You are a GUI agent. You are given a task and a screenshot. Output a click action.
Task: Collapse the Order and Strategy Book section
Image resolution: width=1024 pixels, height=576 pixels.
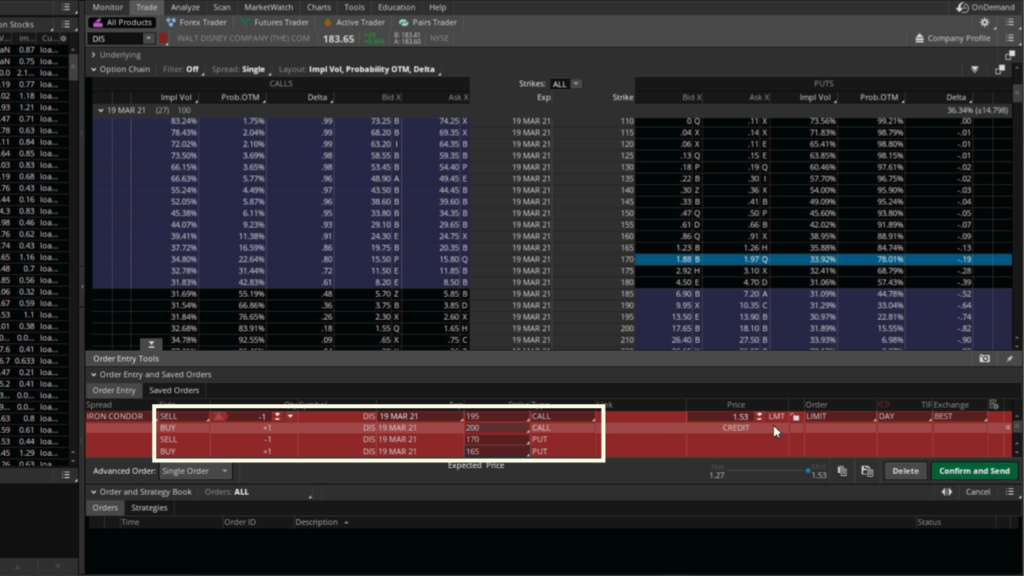93,492
